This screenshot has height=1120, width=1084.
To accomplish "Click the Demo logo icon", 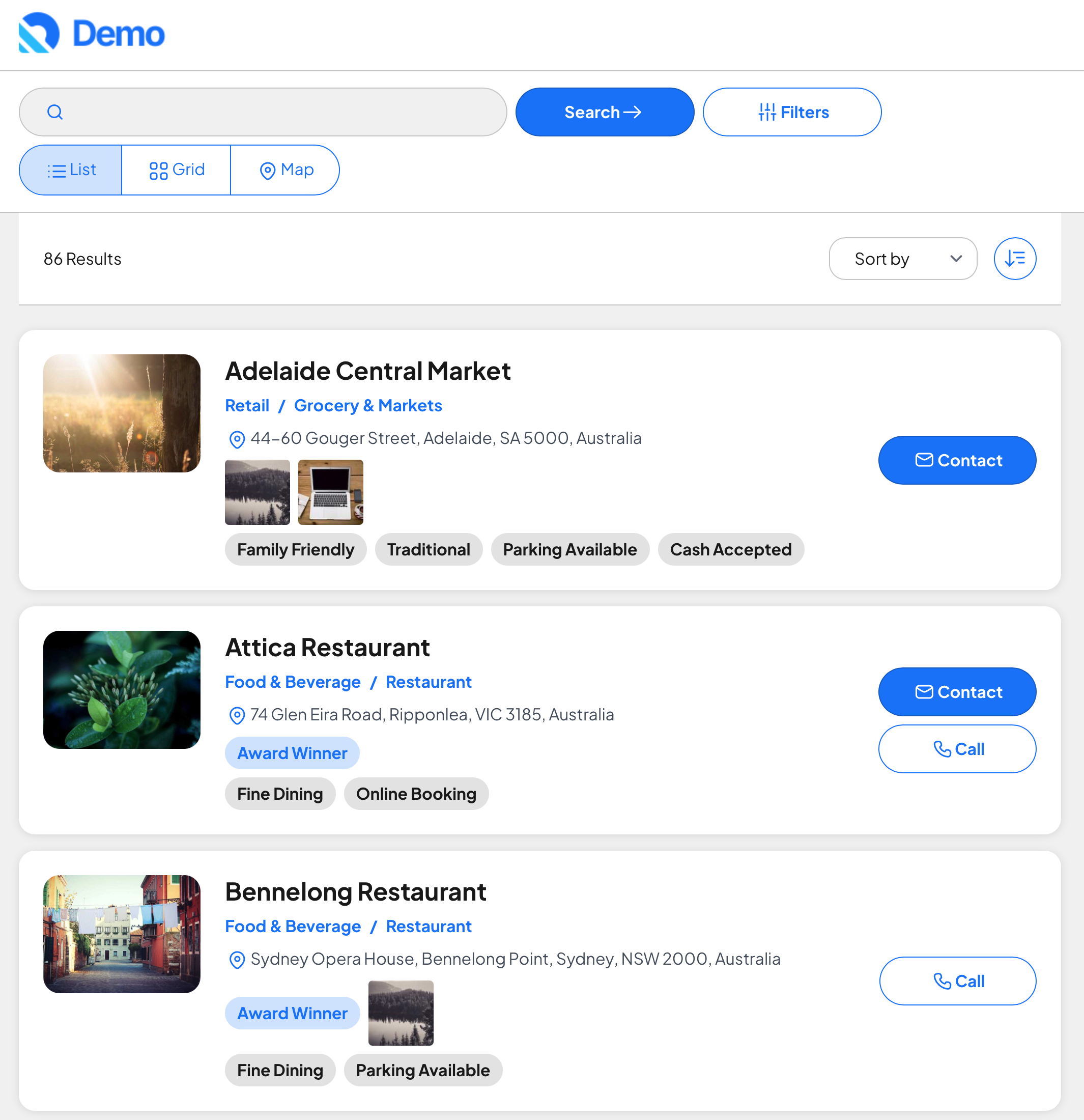I will pos(38,33).
